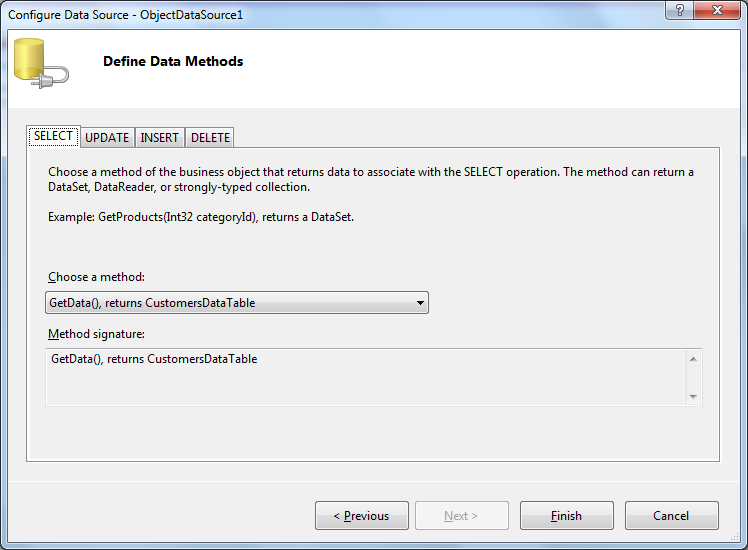
Task: Expand method list using the dropdown arrow
Action: [420, 303]
